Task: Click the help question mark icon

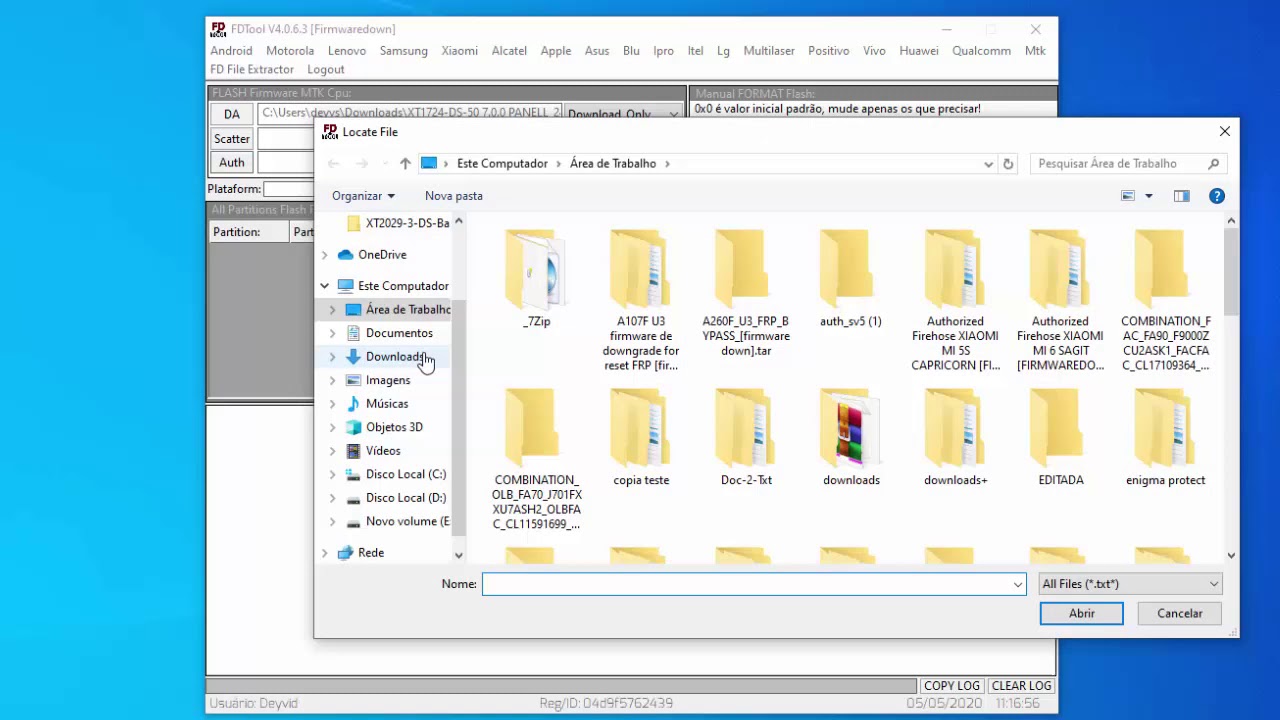Action: click(1216, 196)
